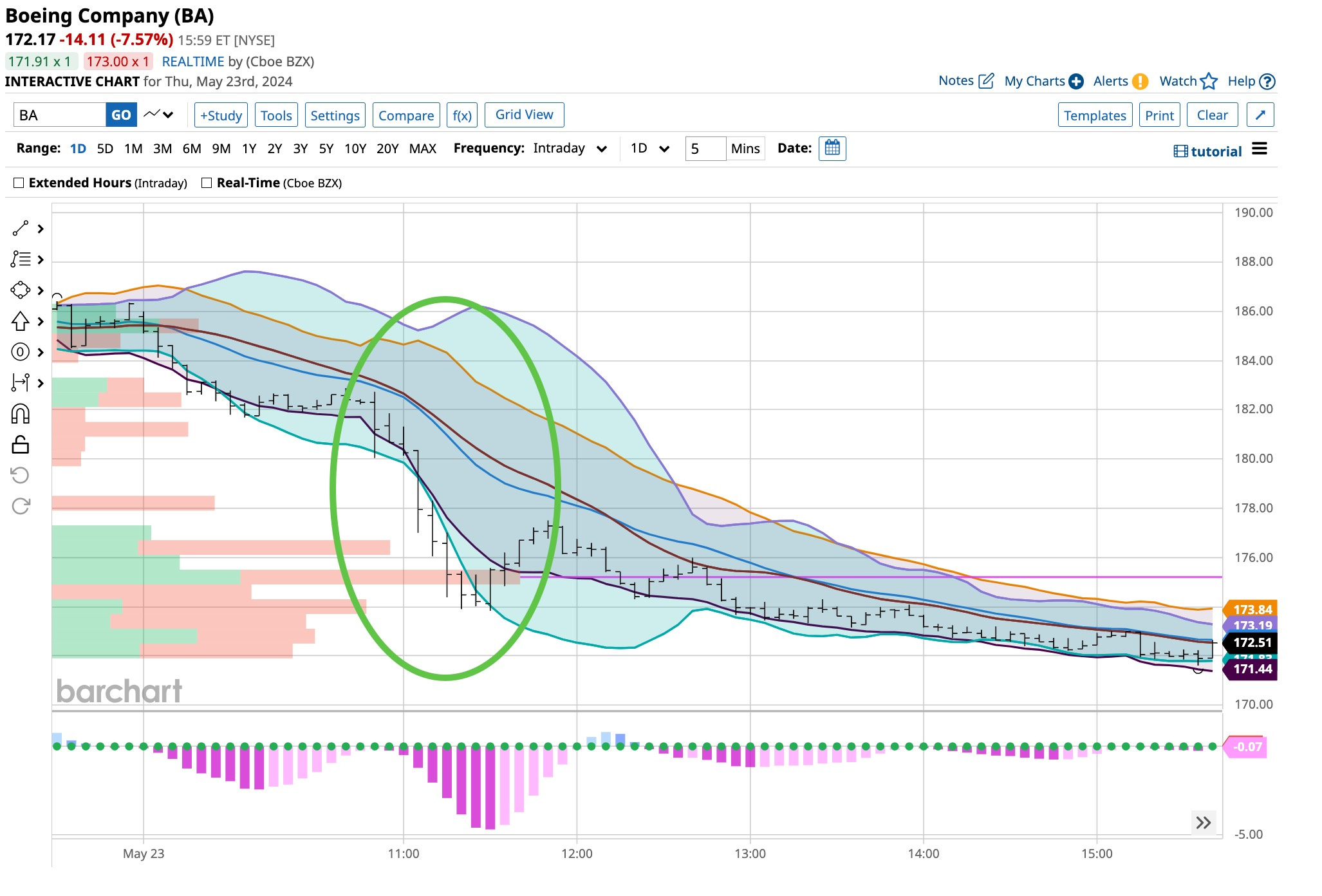Click the BA symbol input field
This screenshot has height=896, width=1322.
click(59, 115)
